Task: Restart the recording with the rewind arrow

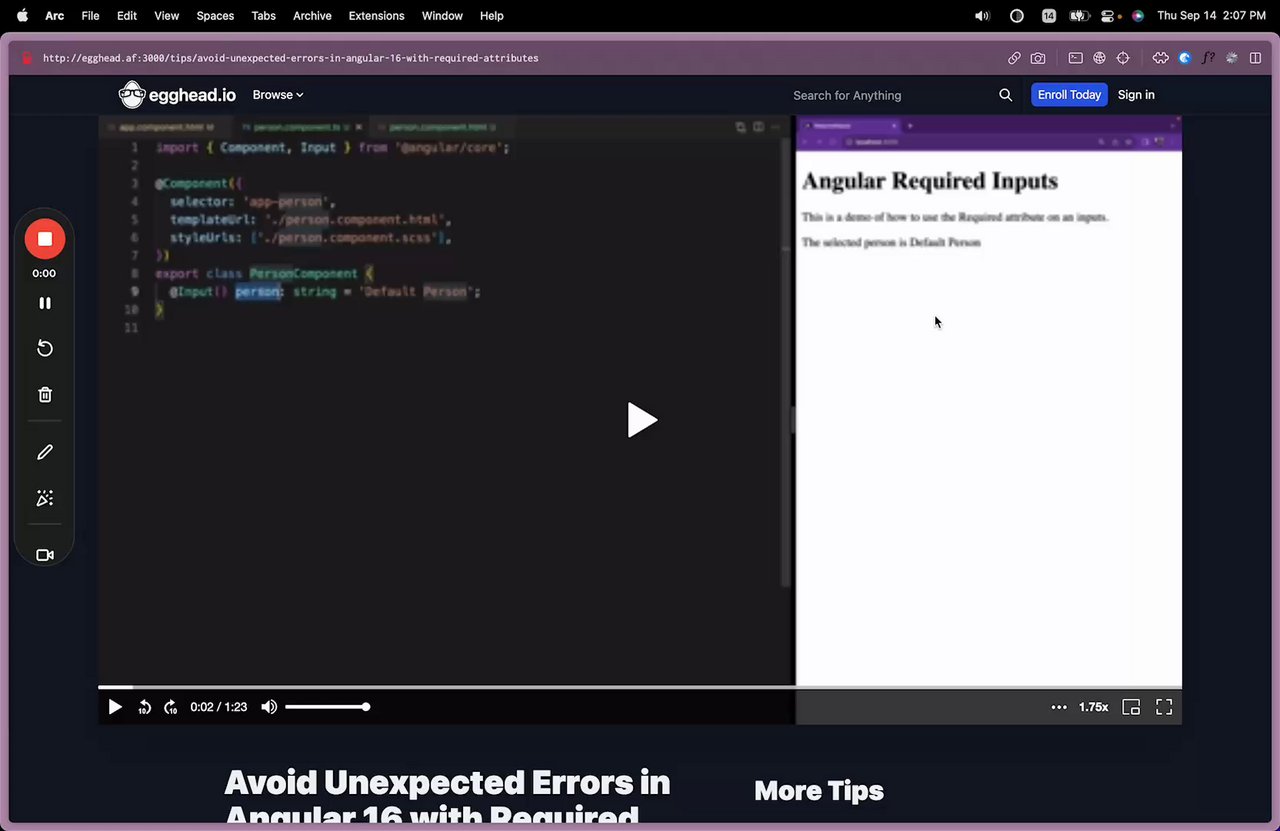Action: [x=45, y=348]
